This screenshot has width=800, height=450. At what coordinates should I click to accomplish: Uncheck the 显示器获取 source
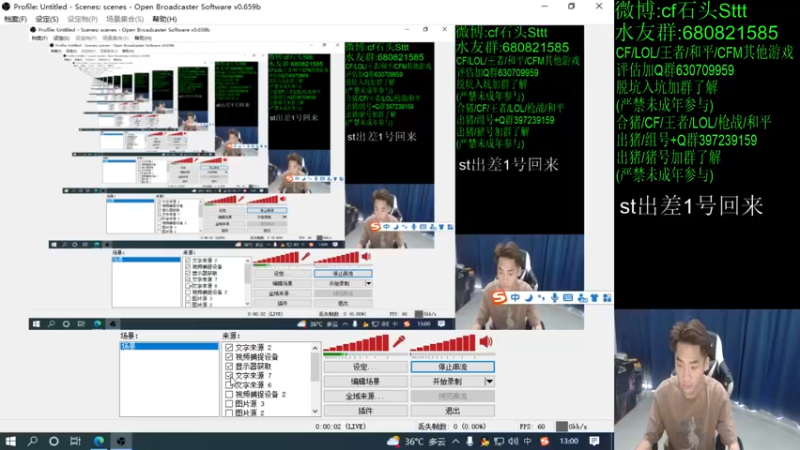pos(229,366)
